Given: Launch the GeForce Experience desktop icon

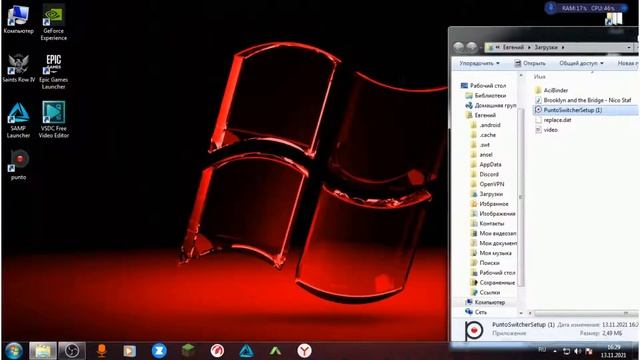Looking at the screenshot, I should pyautogui.click(x=53, y=22).
